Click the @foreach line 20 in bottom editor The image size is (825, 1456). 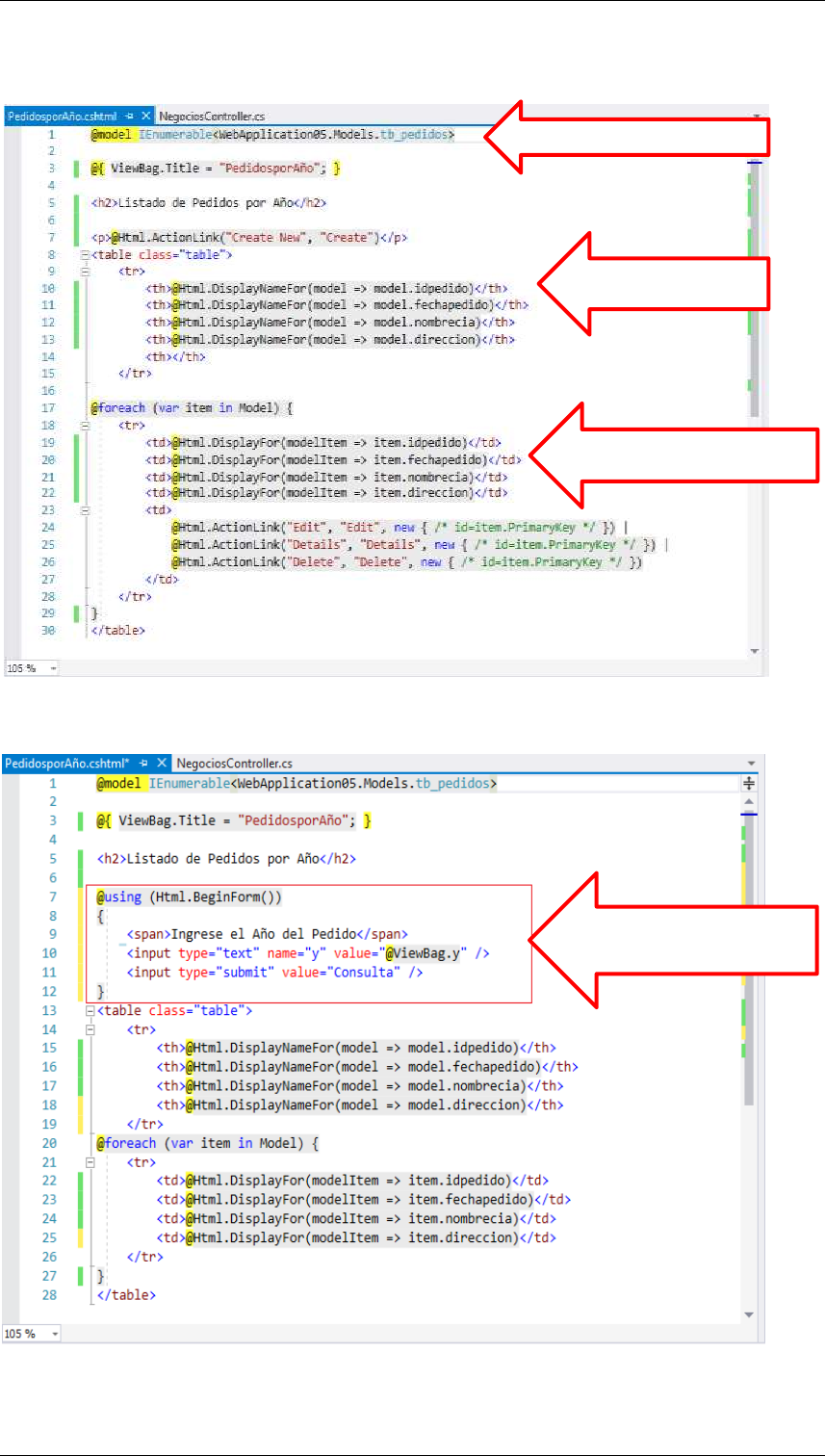click(x=207, y=1144)
